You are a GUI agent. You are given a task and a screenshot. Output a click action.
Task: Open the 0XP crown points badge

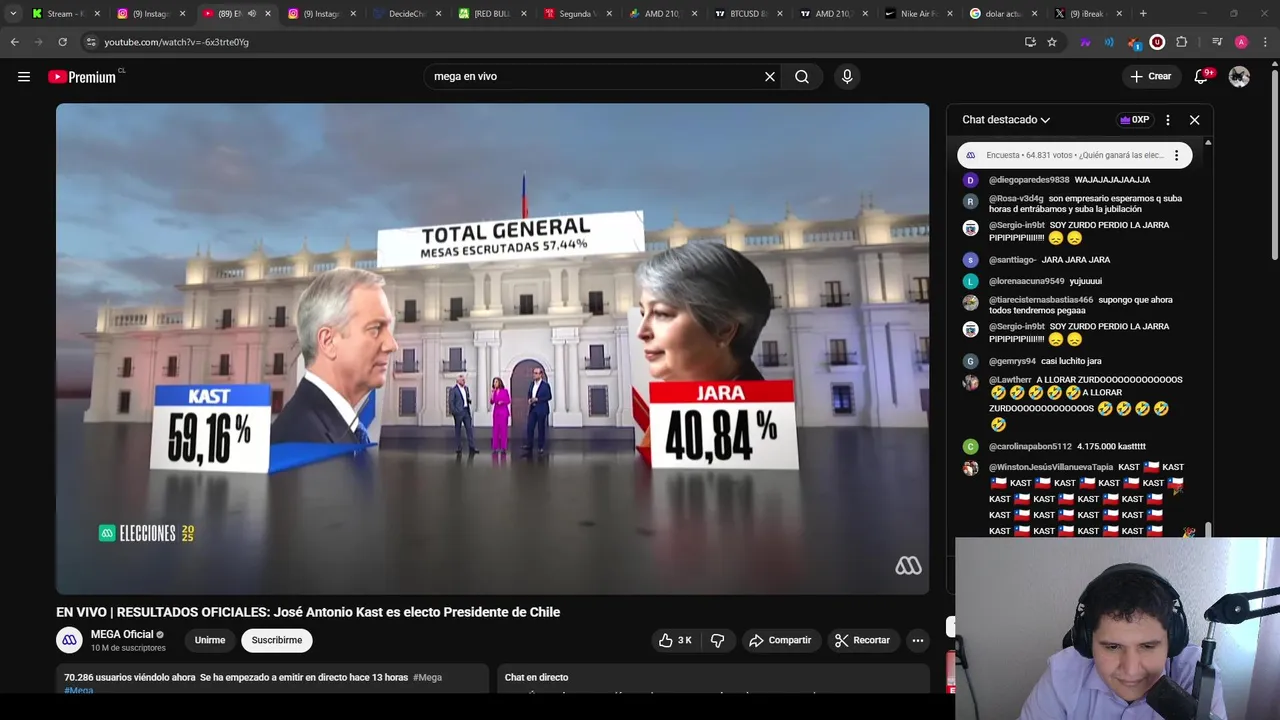pos(1134,120)
